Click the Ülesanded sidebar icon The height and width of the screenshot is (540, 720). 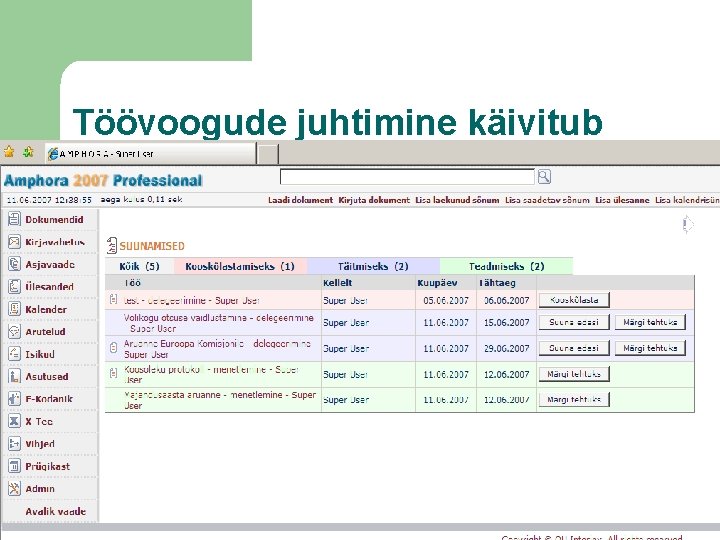(14, 287)
